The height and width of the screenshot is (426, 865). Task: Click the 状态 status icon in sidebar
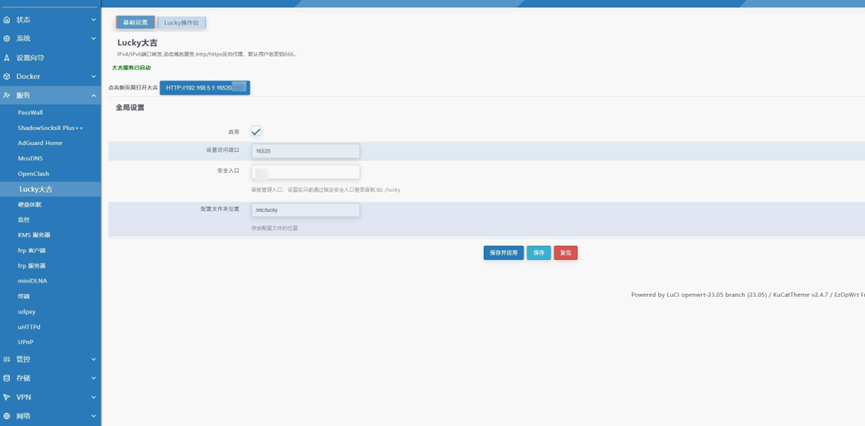coord(7,19)
